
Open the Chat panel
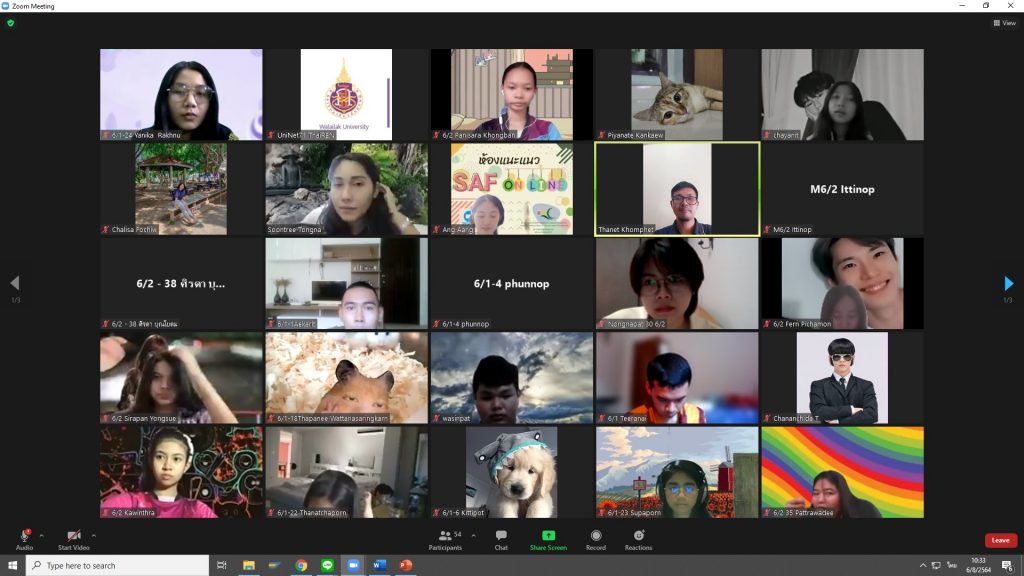(x=500, y=540)
